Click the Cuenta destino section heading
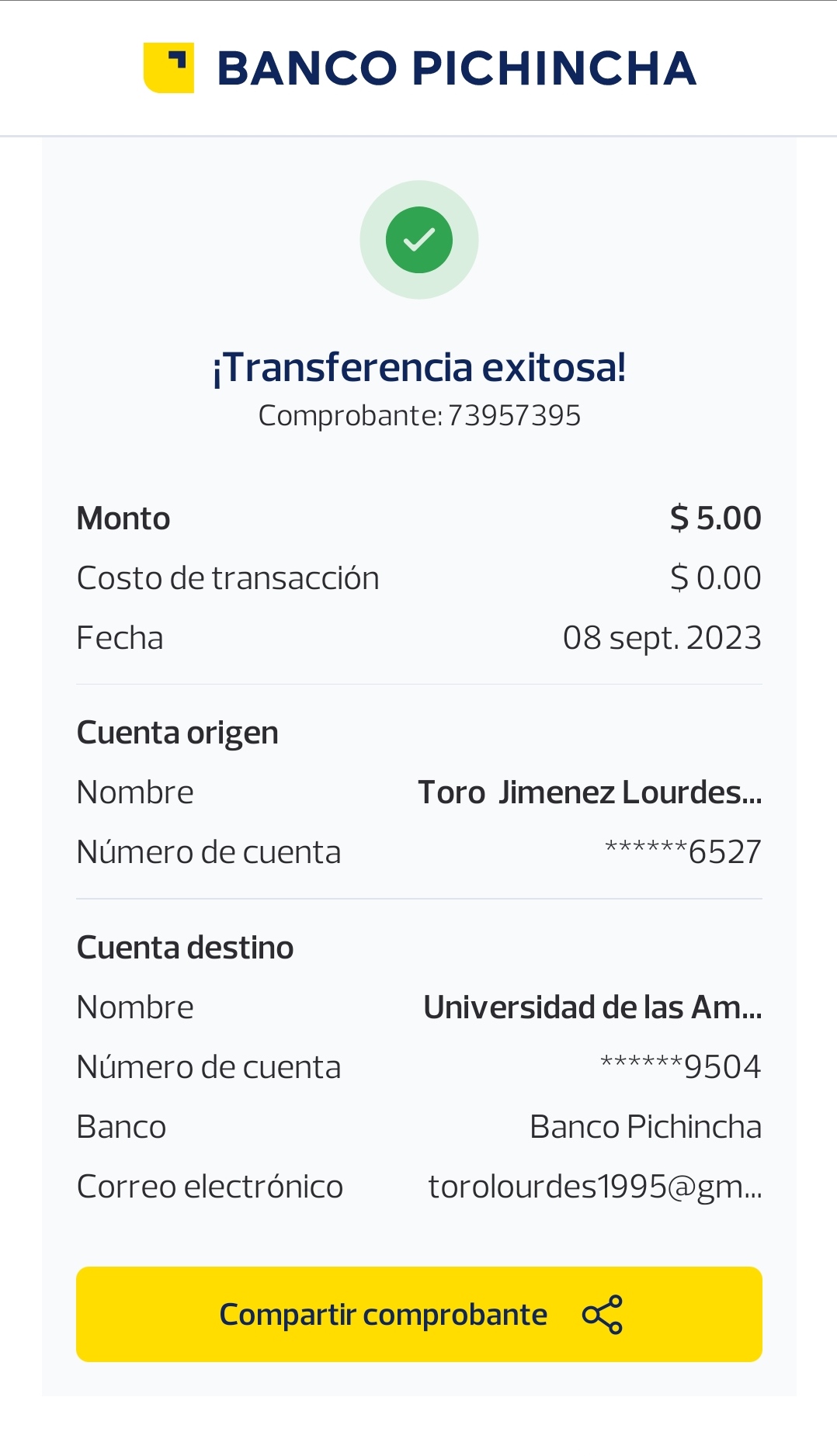Image resolution: width=837 pixels, height=1456 pixels. [186, 948]
